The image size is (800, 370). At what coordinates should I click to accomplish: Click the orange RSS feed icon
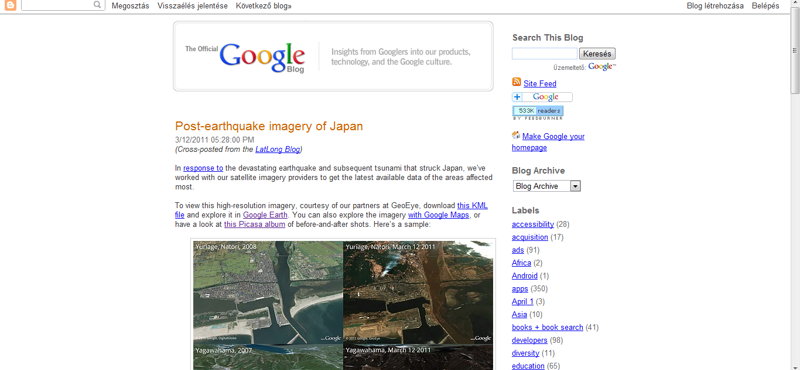click(516, 82)
